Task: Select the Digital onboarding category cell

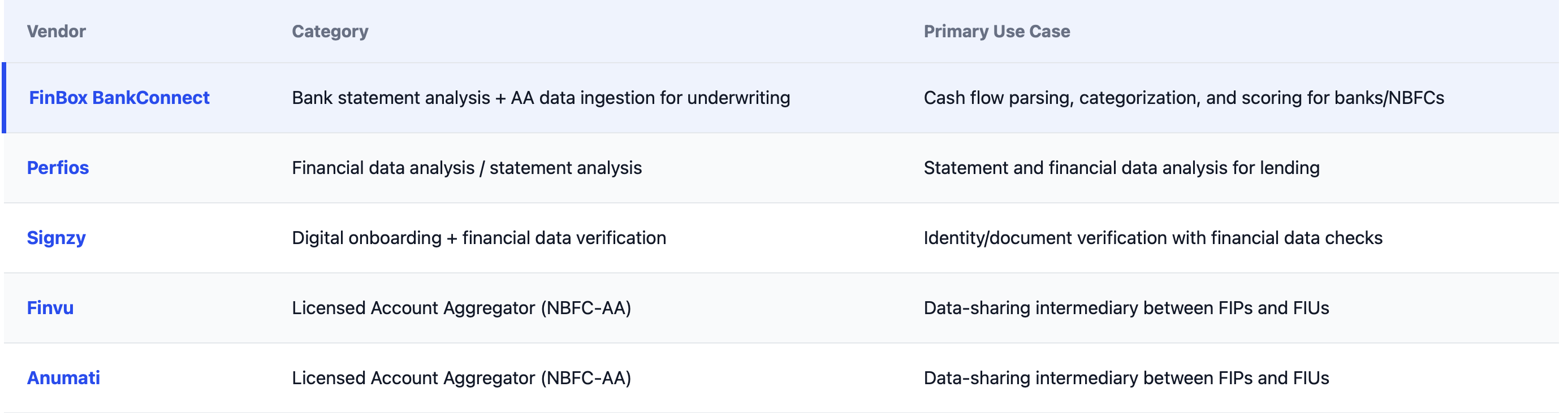Action: click(x=478, y=238)
